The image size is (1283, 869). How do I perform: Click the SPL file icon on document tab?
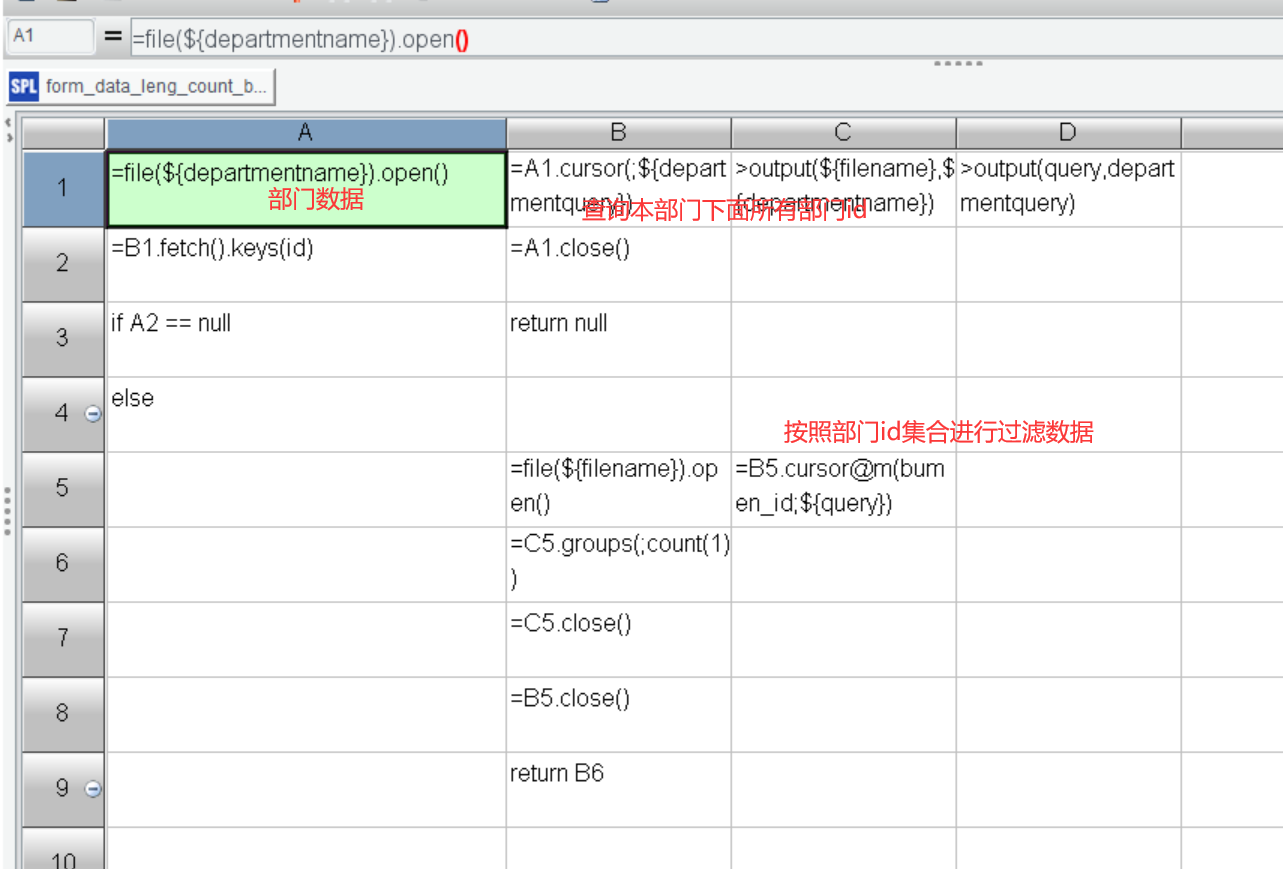(x=24, y=86)
